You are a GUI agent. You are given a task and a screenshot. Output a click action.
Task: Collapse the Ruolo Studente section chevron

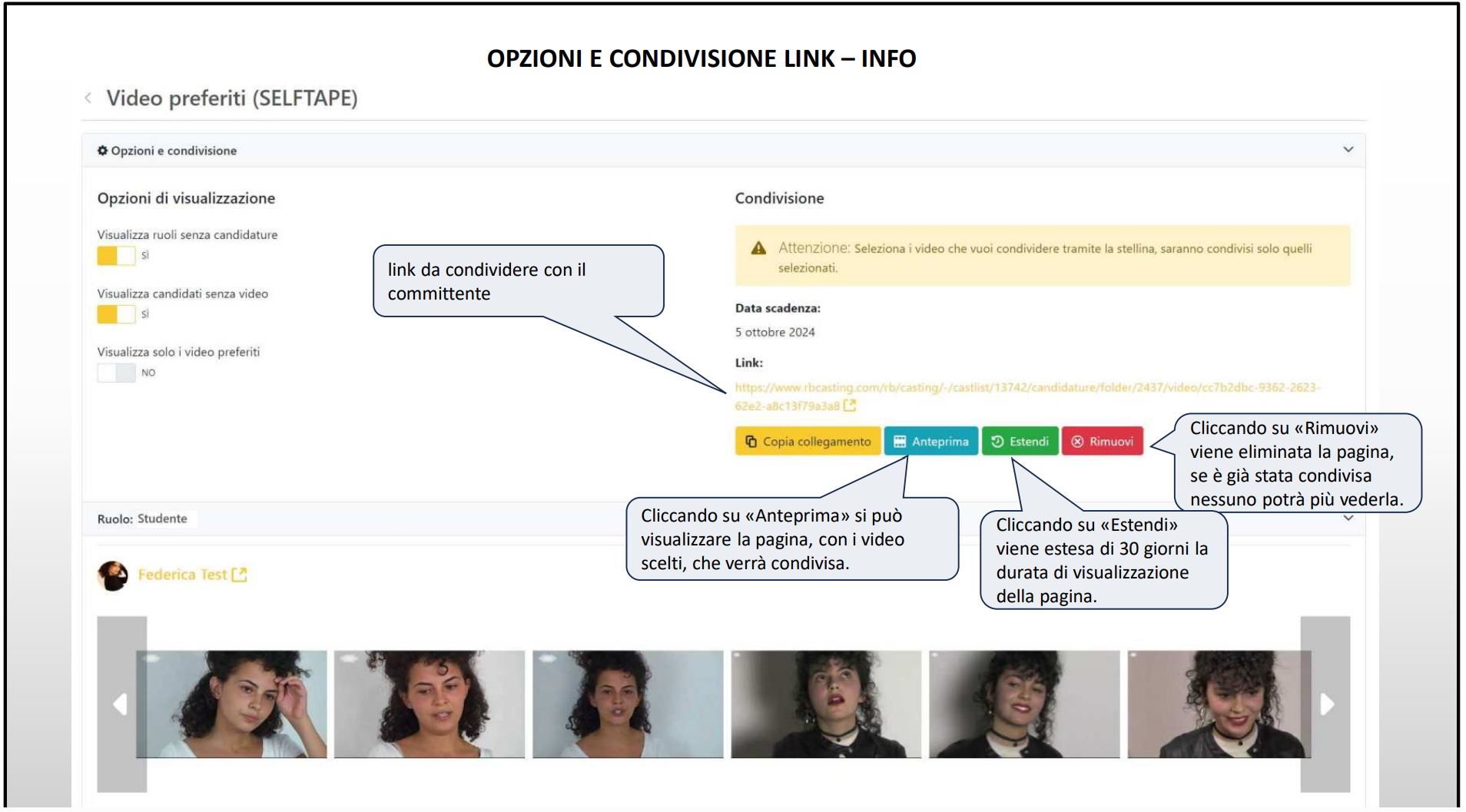(1348, 519)
